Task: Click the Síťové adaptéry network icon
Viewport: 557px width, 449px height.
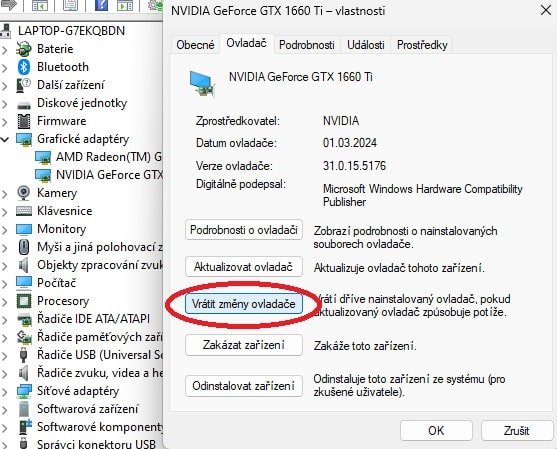Action: pos(24,391)
